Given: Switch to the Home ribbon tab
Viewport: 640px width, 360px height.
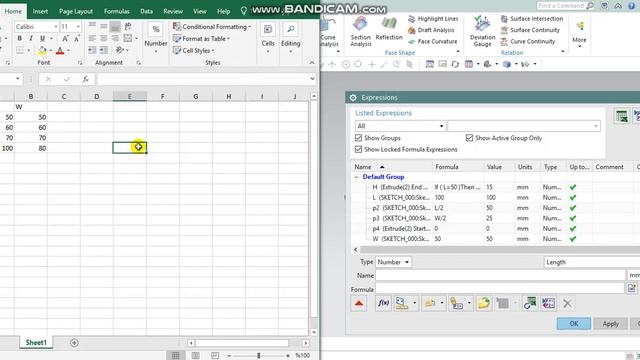Looking at the screenshot, I should point(13,11).
